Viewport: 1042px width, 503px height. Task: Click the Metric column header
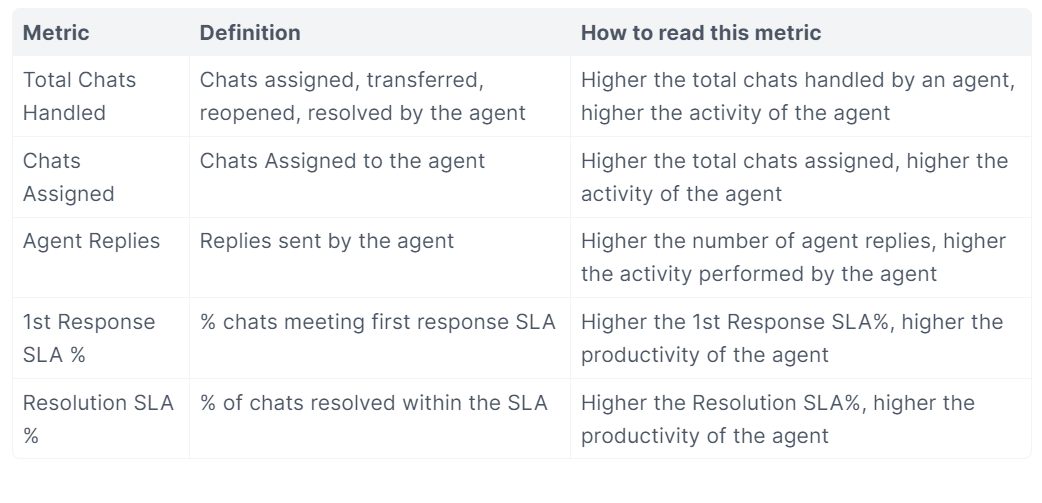56,33
